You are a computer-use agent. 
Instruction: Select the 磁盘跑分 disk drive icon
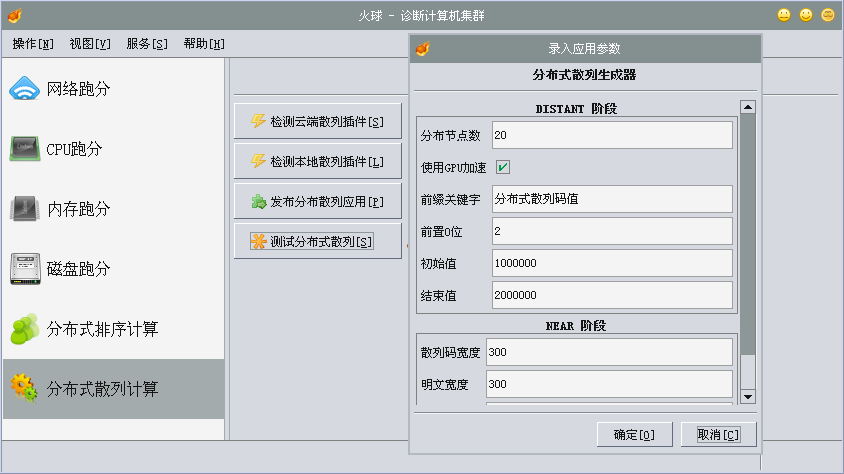(25, 268)
